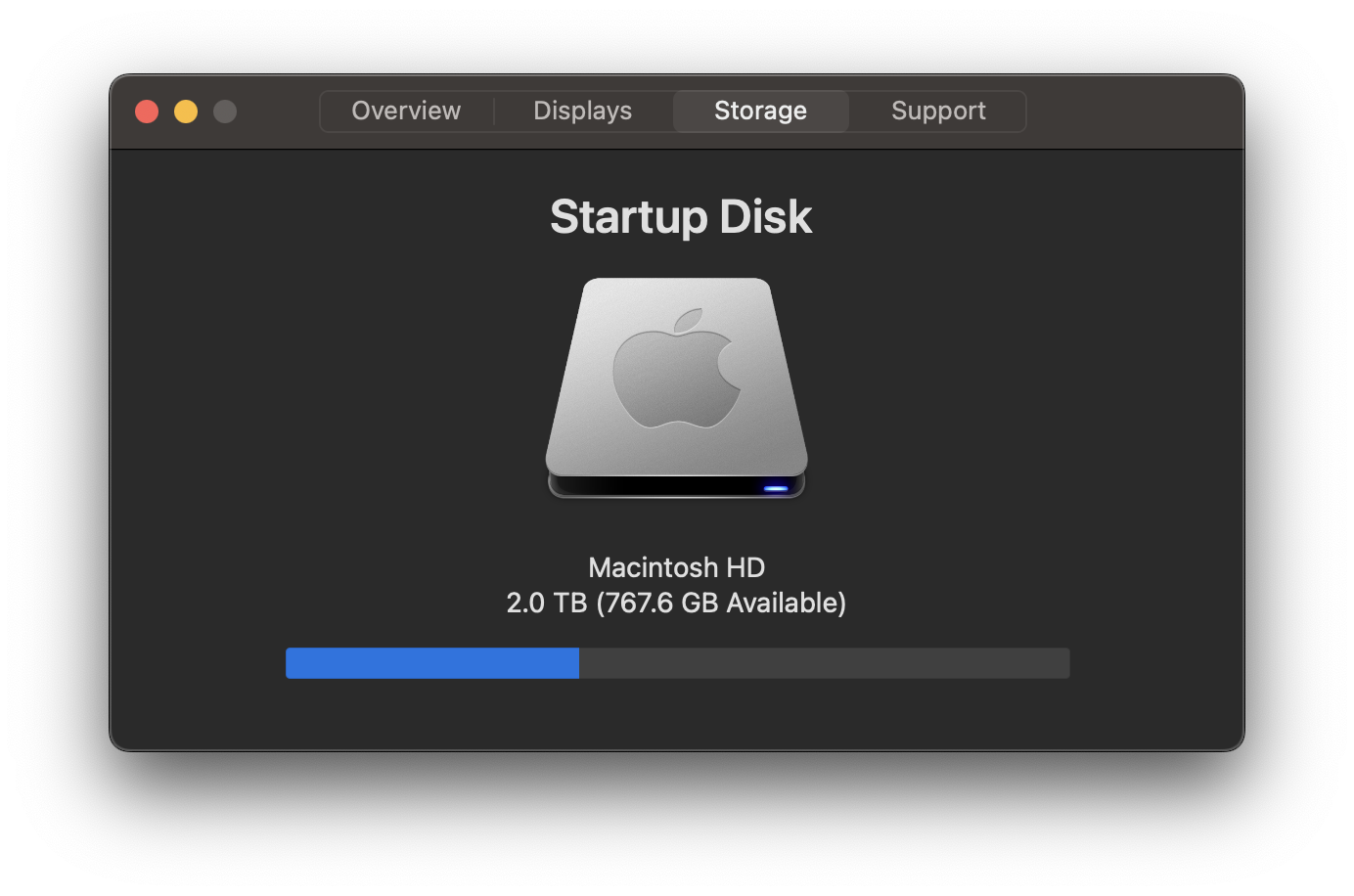Select the Storage tab
Viewport: 1354px width, 896px height.
click(x=760, y=112)
